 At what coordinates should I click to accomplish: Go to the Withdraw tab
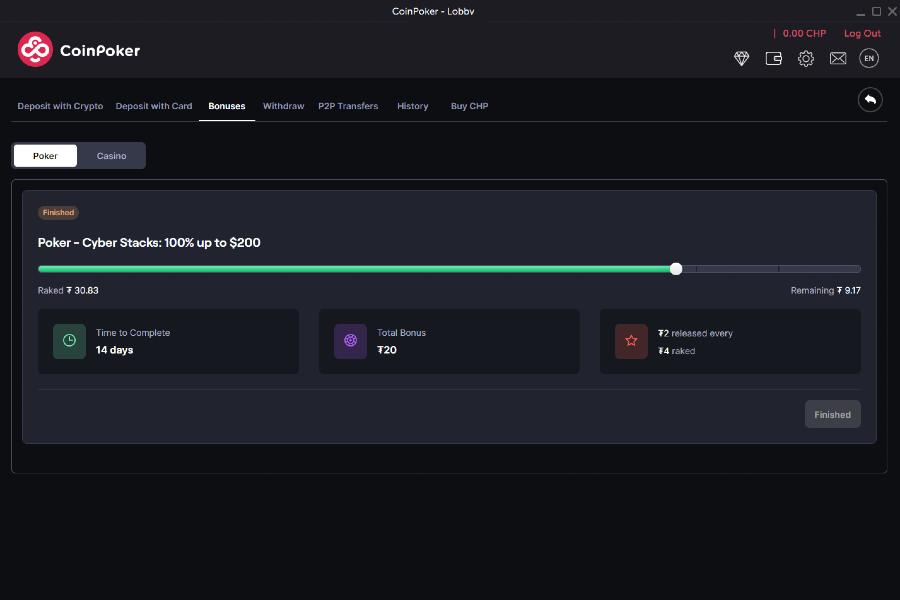[283, 106]
